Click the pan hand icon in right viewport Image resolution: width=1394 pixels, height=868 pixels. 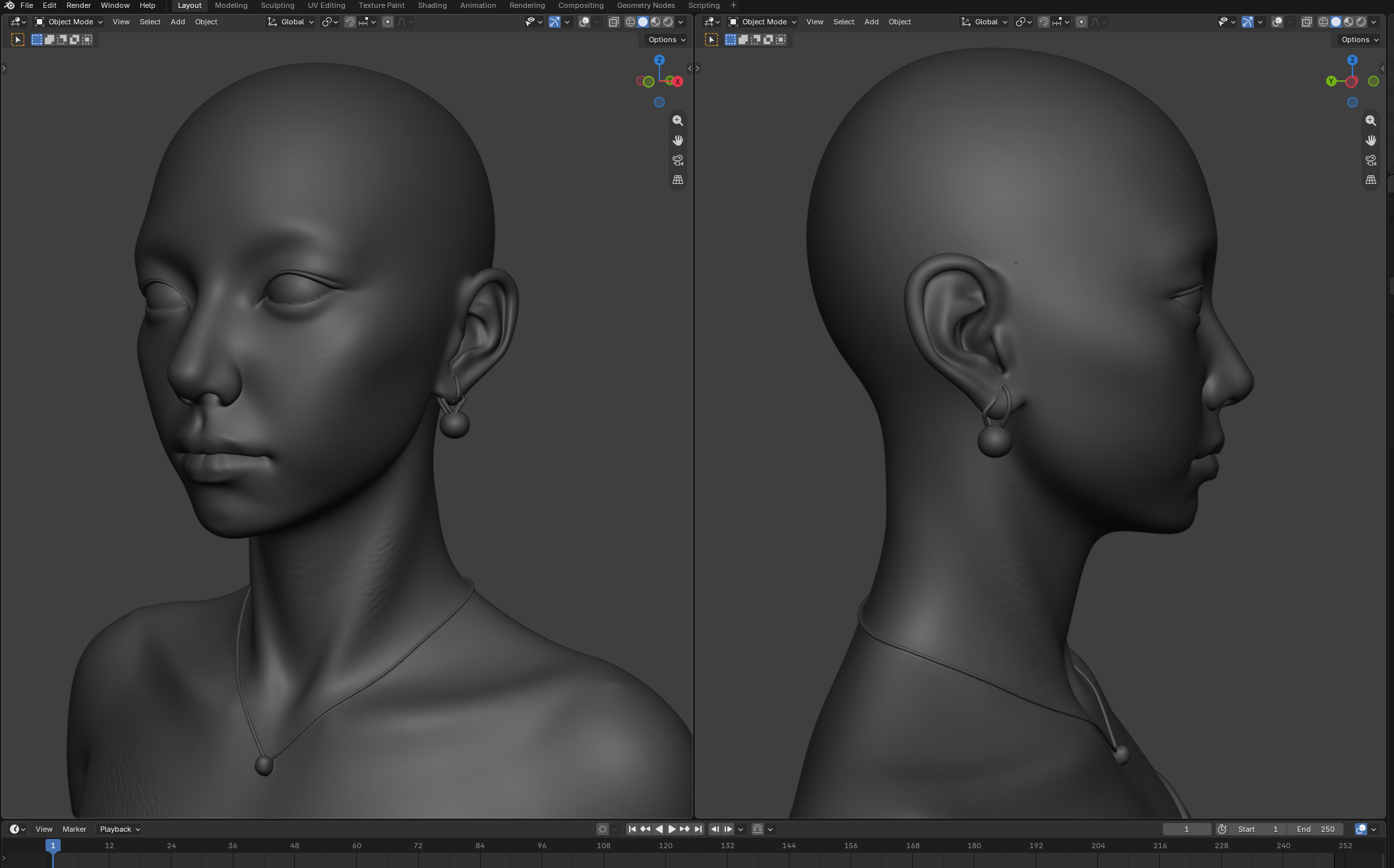coord(1370,140)
